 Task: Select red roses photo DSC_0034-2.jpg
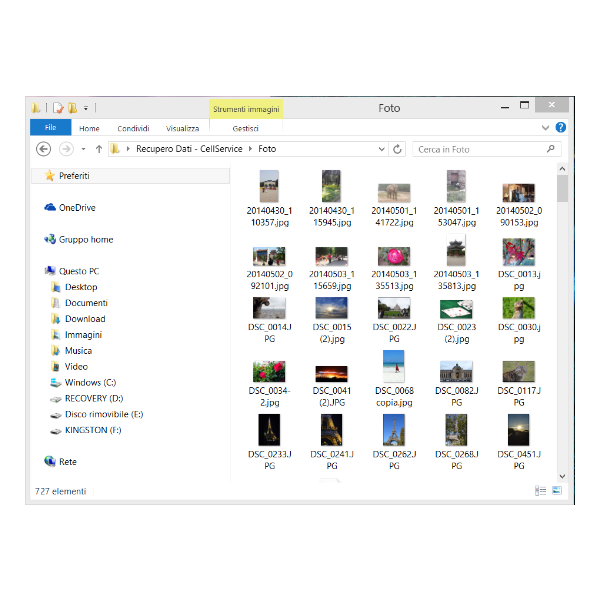point(269,384)
